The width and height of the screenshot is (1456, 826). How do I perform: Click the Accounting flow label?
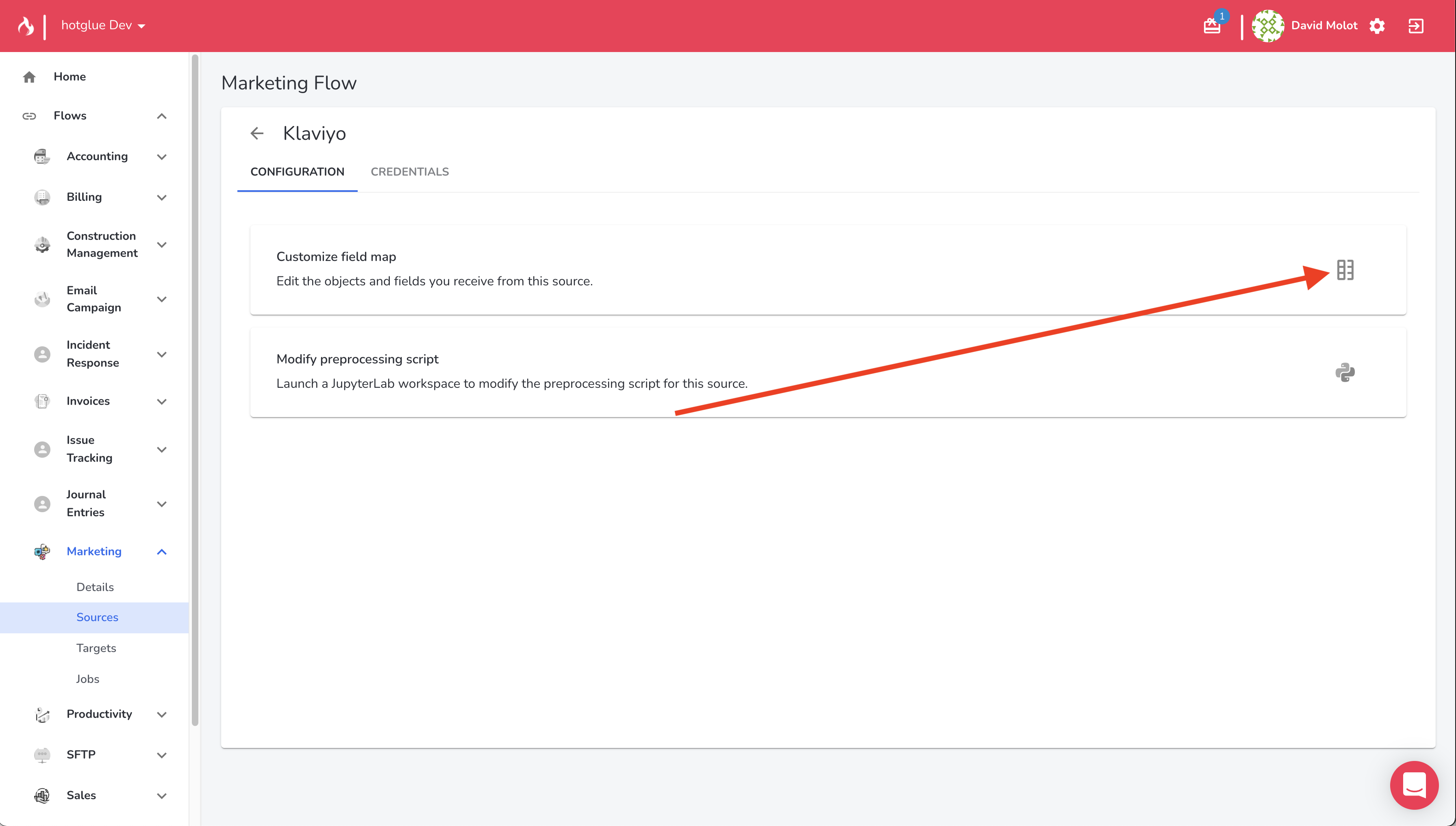(97, 156)
